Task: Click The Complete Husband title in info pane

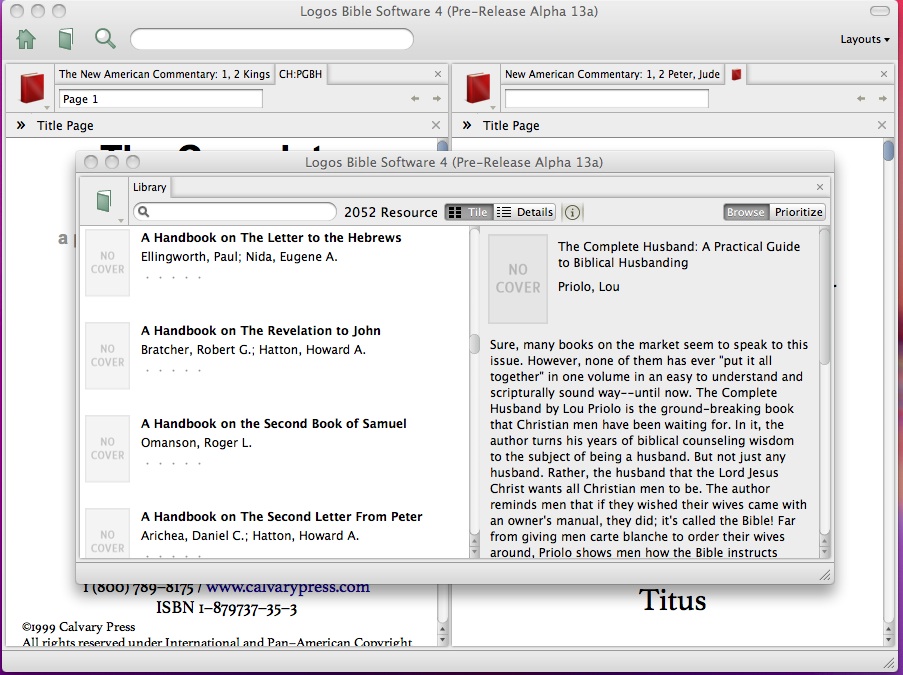Action: click(x=679, y=255)
